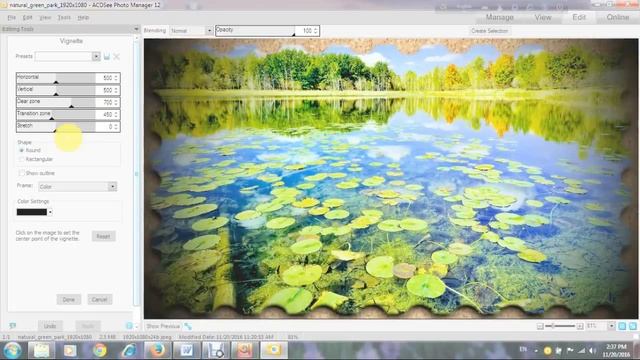Save the current vignette preset
This screenshot has width=640, height=360.
click(107, 57)
